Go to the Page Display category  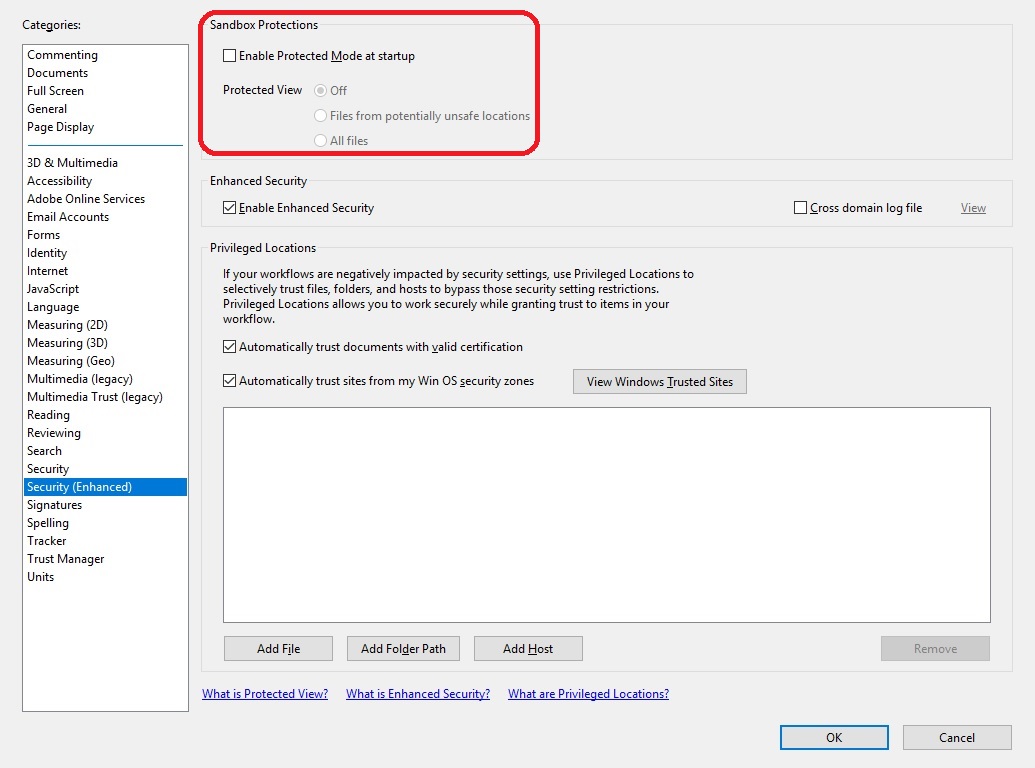pos(60,126)
